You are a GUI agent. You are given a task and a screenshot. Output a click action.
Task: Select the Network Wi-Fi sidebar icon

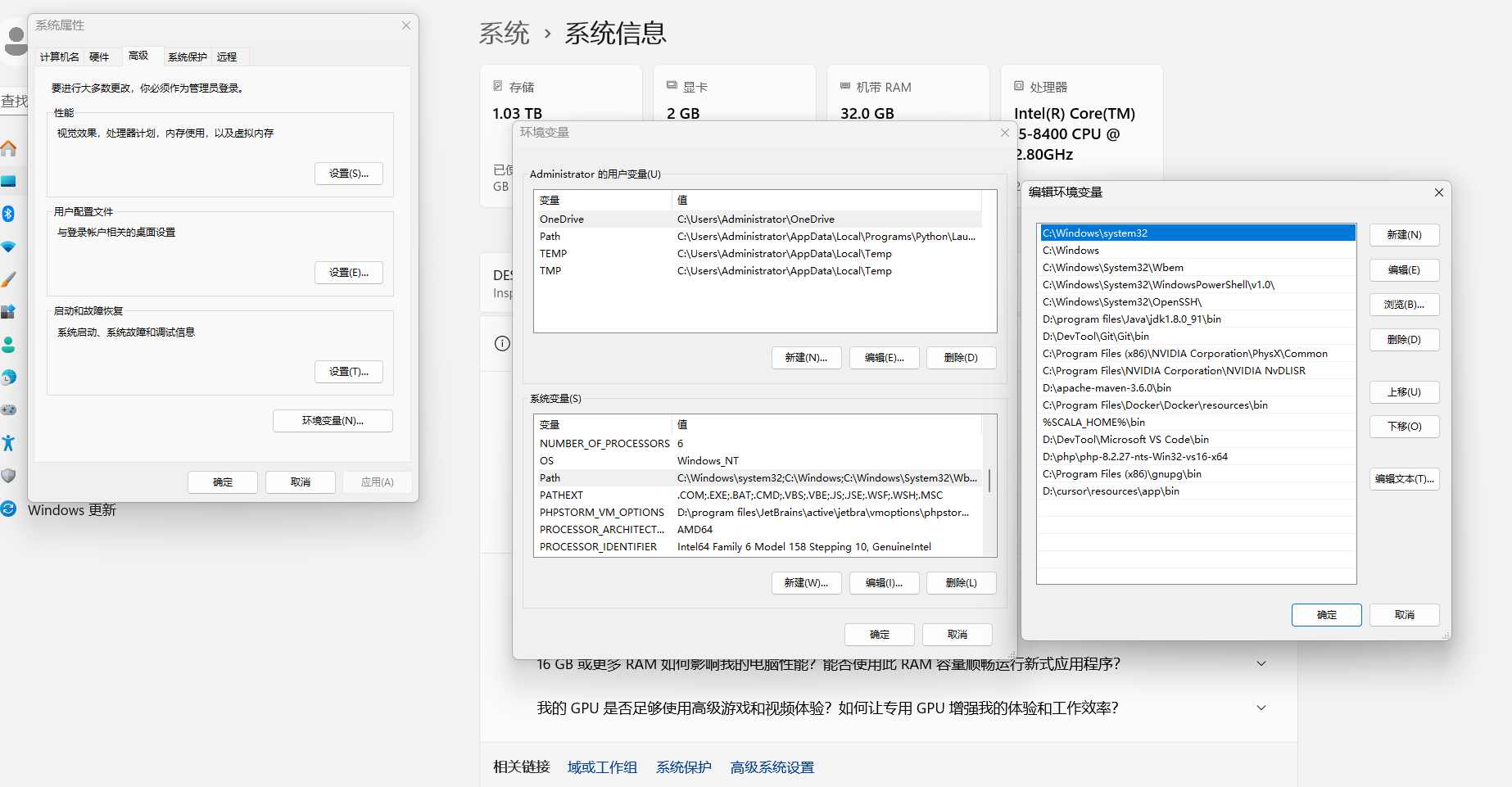point(9,247)
